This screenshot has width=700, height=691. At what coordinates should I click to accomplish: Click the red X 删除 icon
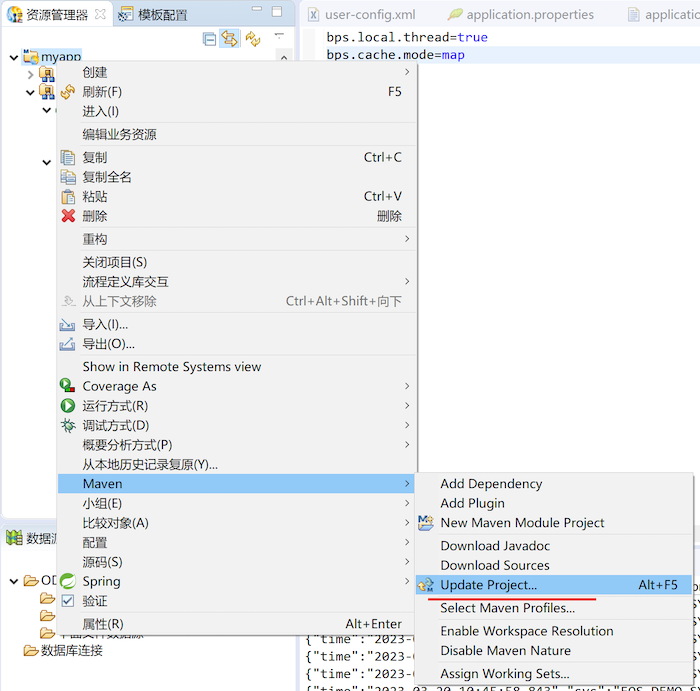point(68,216)
